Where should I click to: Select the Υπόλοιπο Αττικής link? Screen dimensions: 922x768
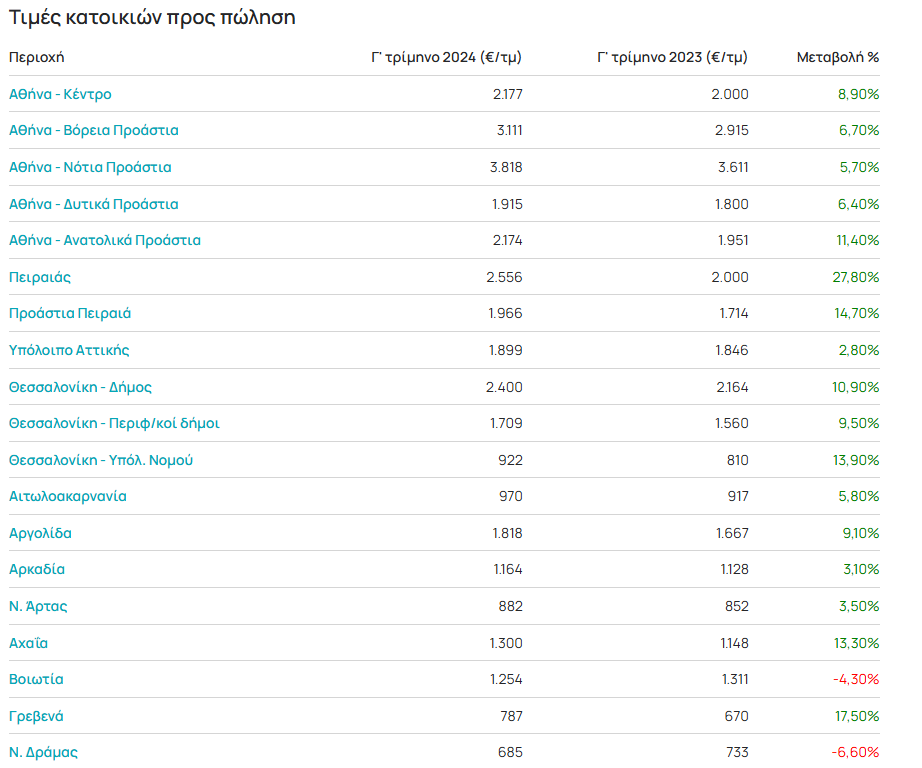pos(69,350)
